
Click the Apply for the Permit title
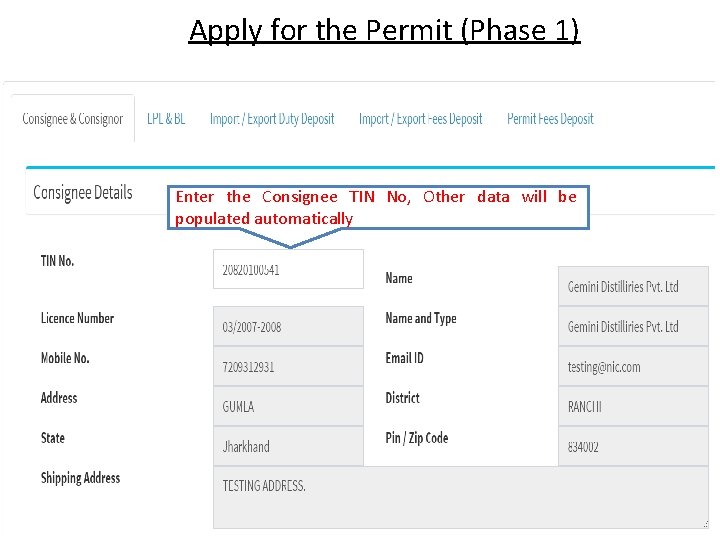pyautogui.click(x=384, y=30)
